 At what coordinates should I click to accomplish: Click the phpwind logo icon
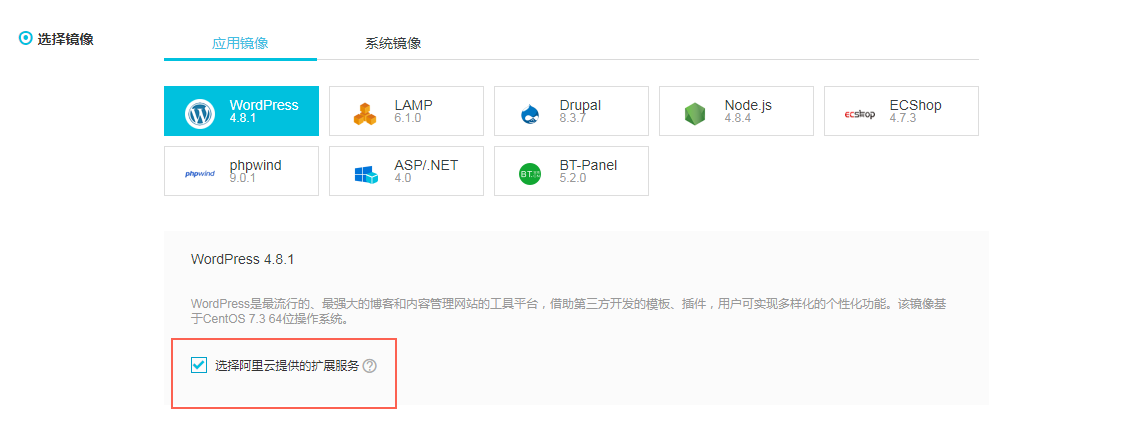tap(200, 174)
